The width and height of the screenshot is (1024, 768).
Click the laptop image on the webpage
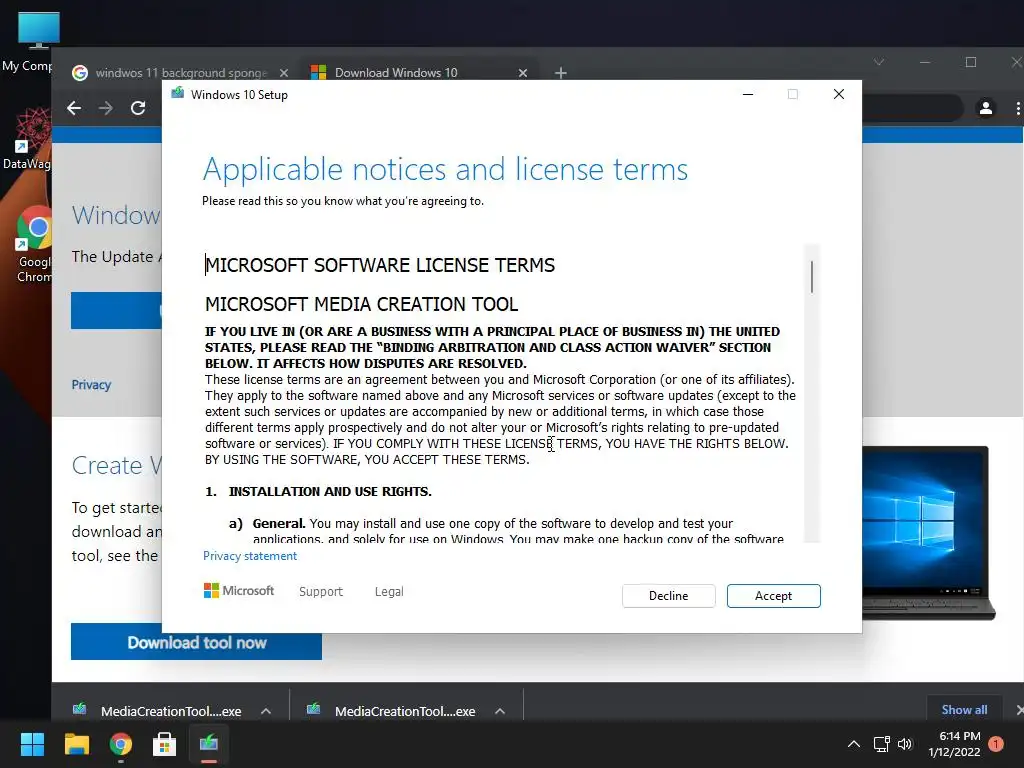point(928,532)
